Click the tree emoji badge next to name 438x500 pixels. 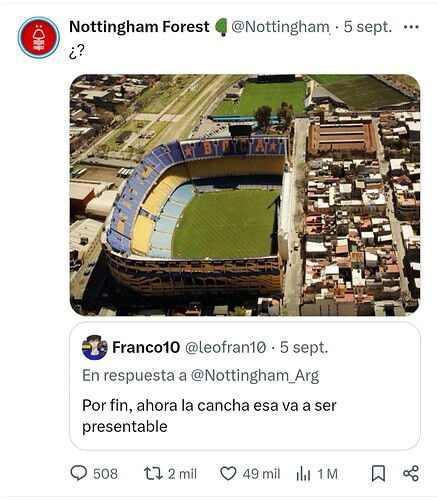221,27
